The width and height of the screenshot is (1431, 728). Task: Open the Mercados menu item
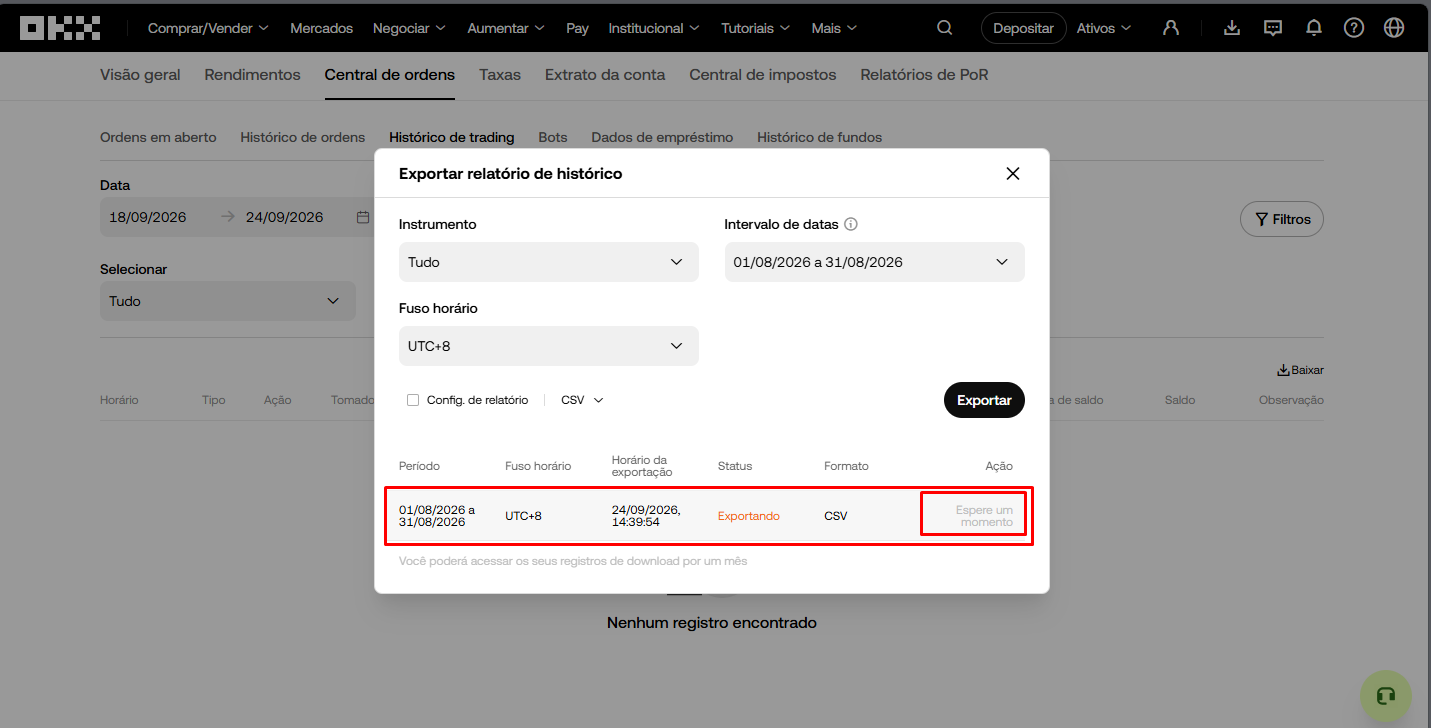pyautogui.click(x=321, y=28)
